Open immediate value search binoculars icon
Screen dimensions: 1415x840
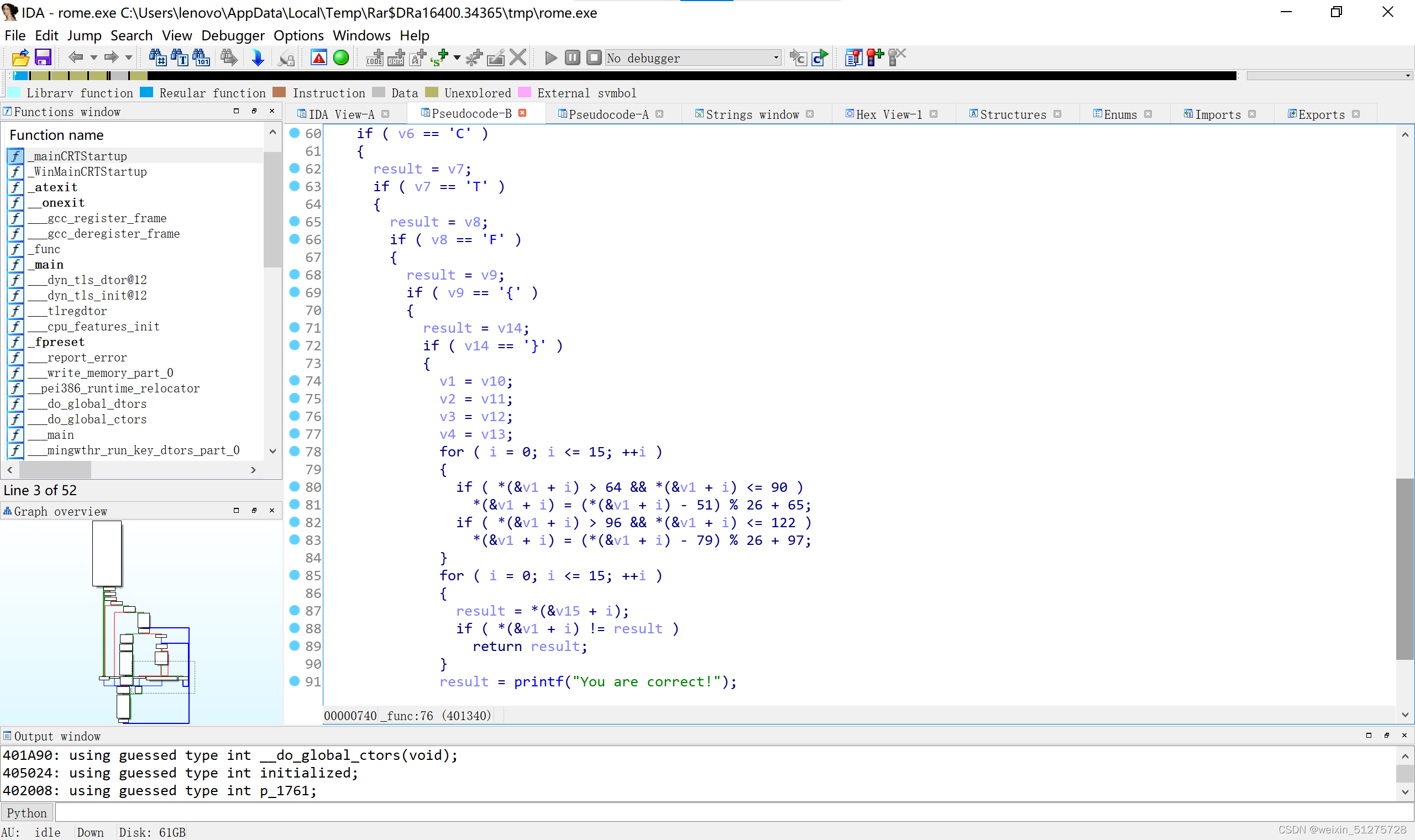[x=158, y=57]
